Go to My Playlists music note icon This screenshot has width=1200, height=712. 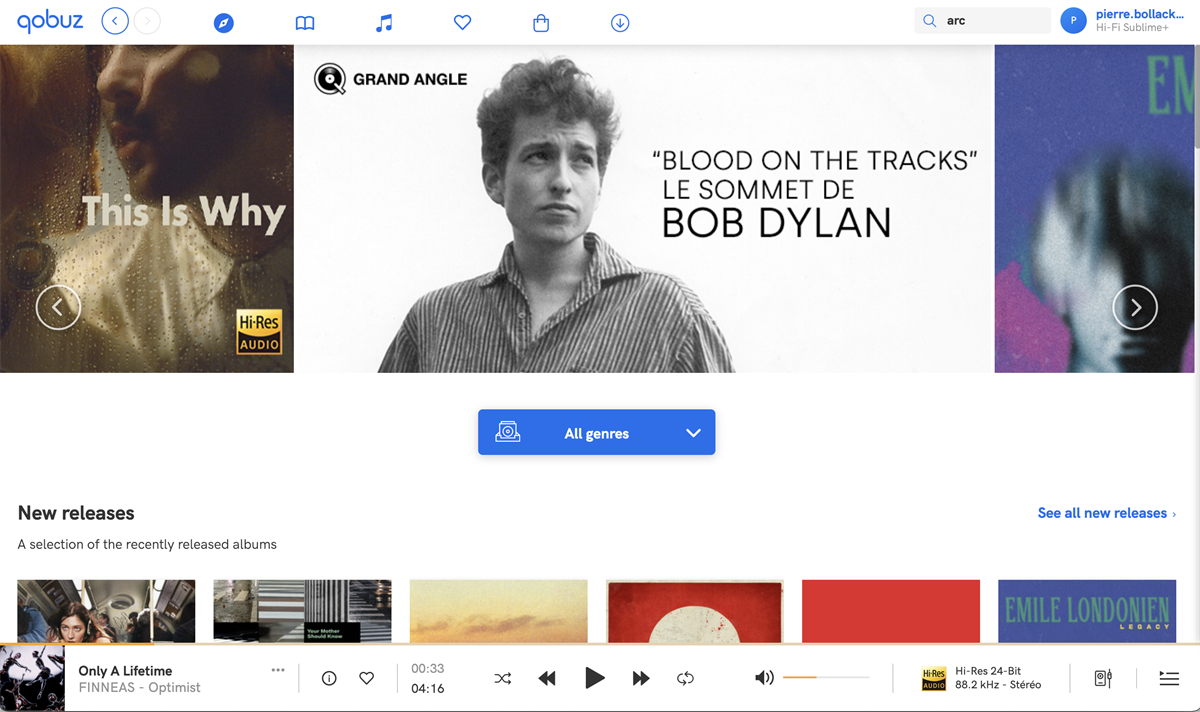384,23
